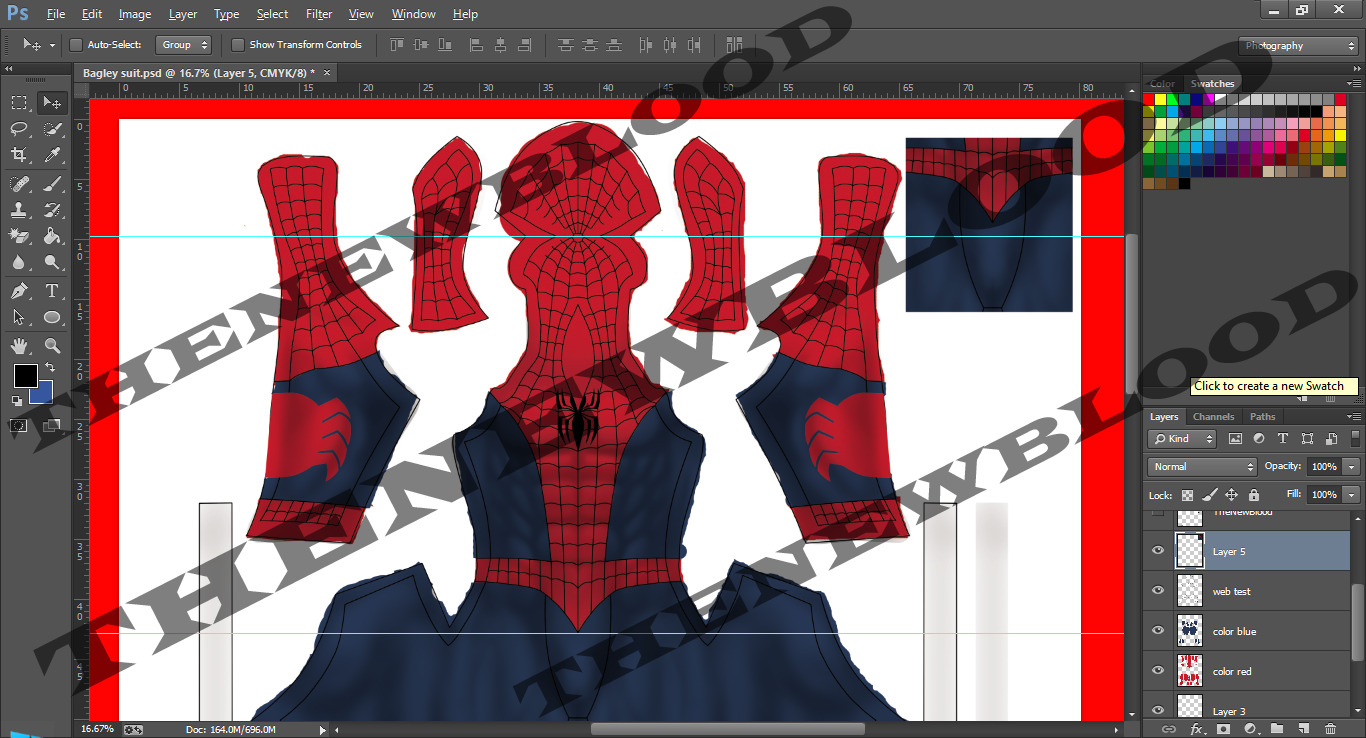
Task: Select the Clone Stamp tool
Action: point(19,210)
